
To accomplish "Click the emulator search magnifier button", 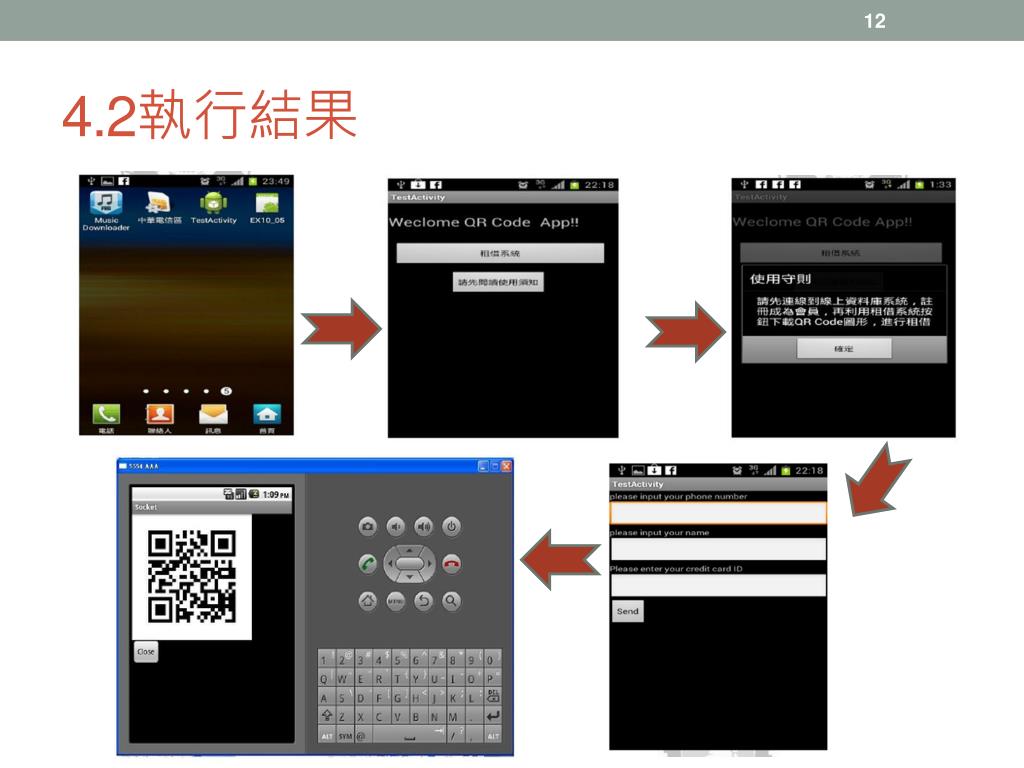I will click(451, 601).
